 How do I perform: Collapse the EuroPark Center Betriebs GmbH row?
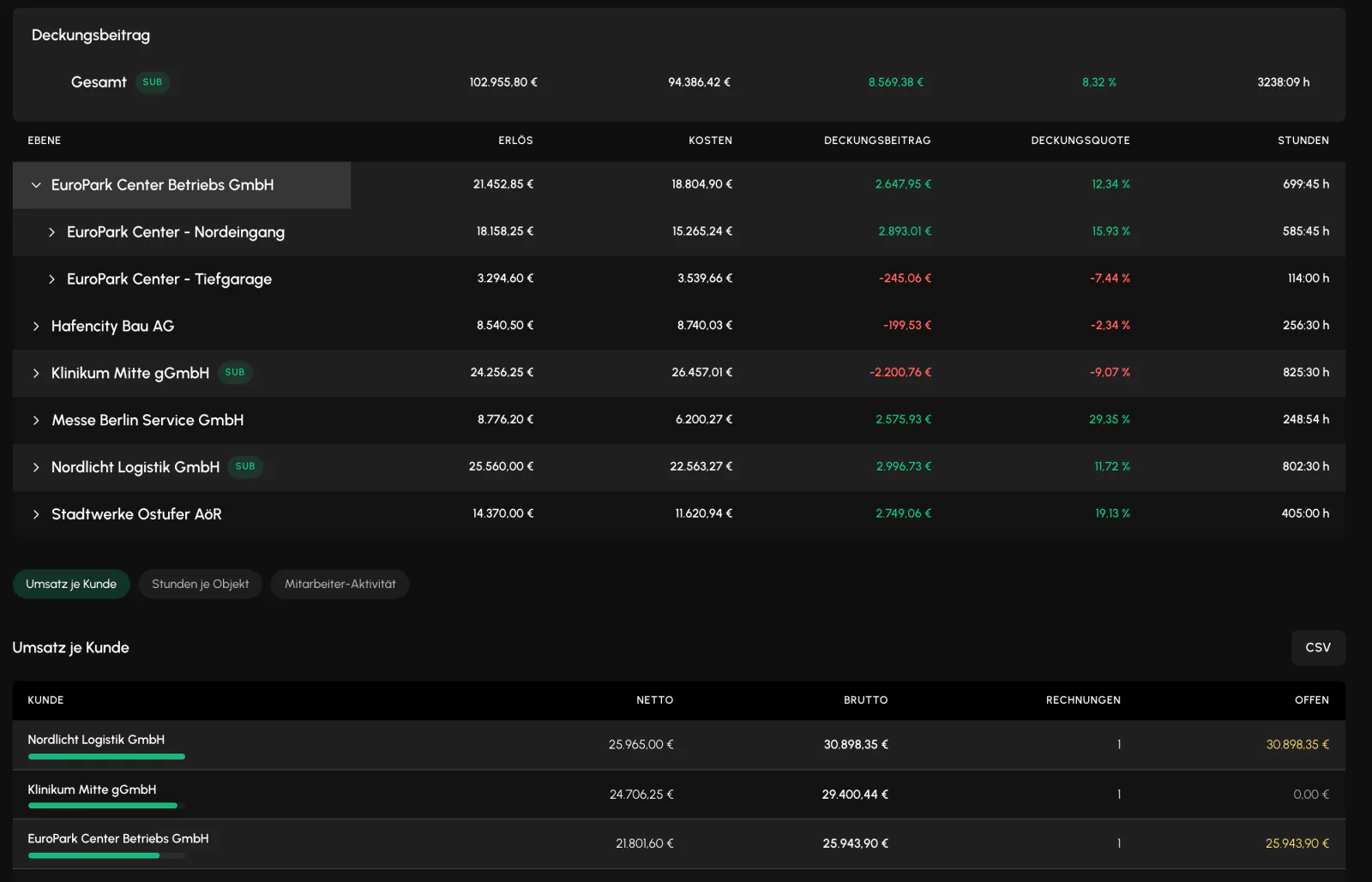pyautogui.click(x=36, y=185)
